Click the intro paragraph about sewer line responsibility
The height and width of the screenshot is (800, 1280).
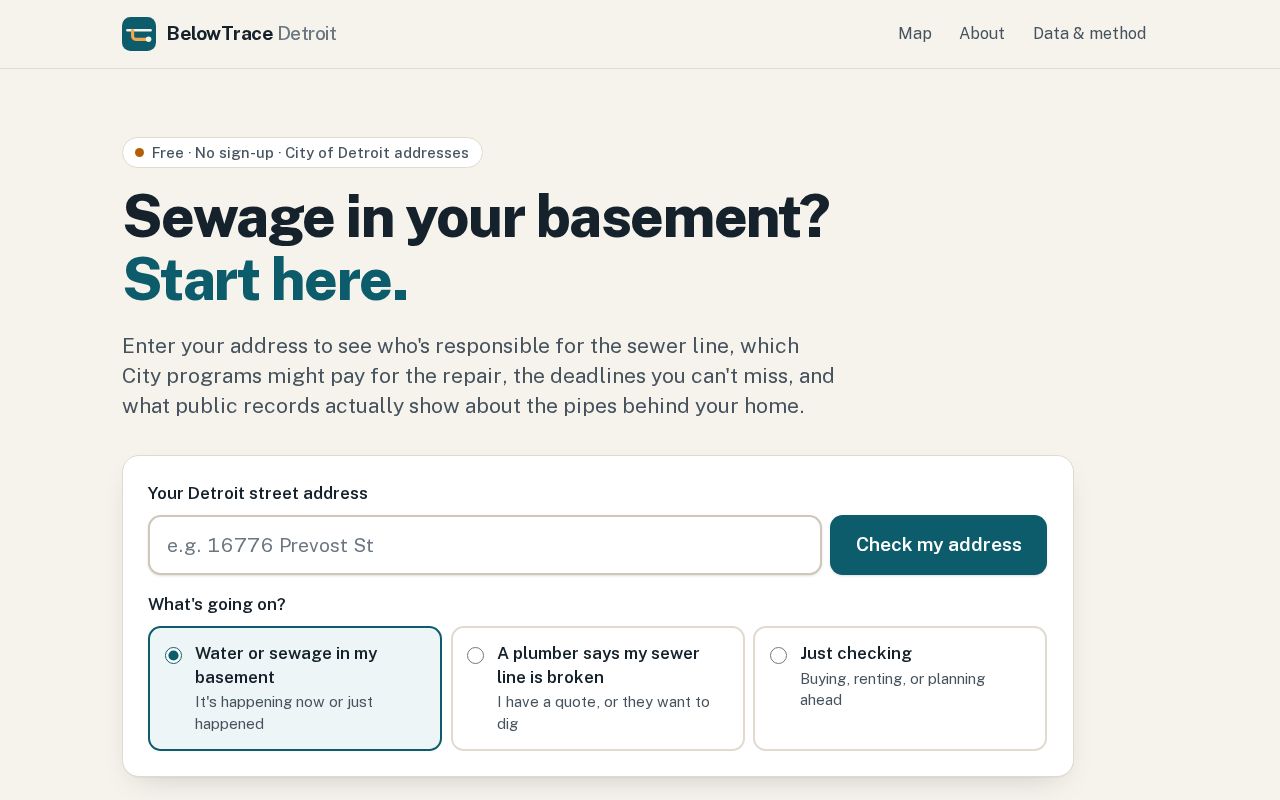coord(478,376)
